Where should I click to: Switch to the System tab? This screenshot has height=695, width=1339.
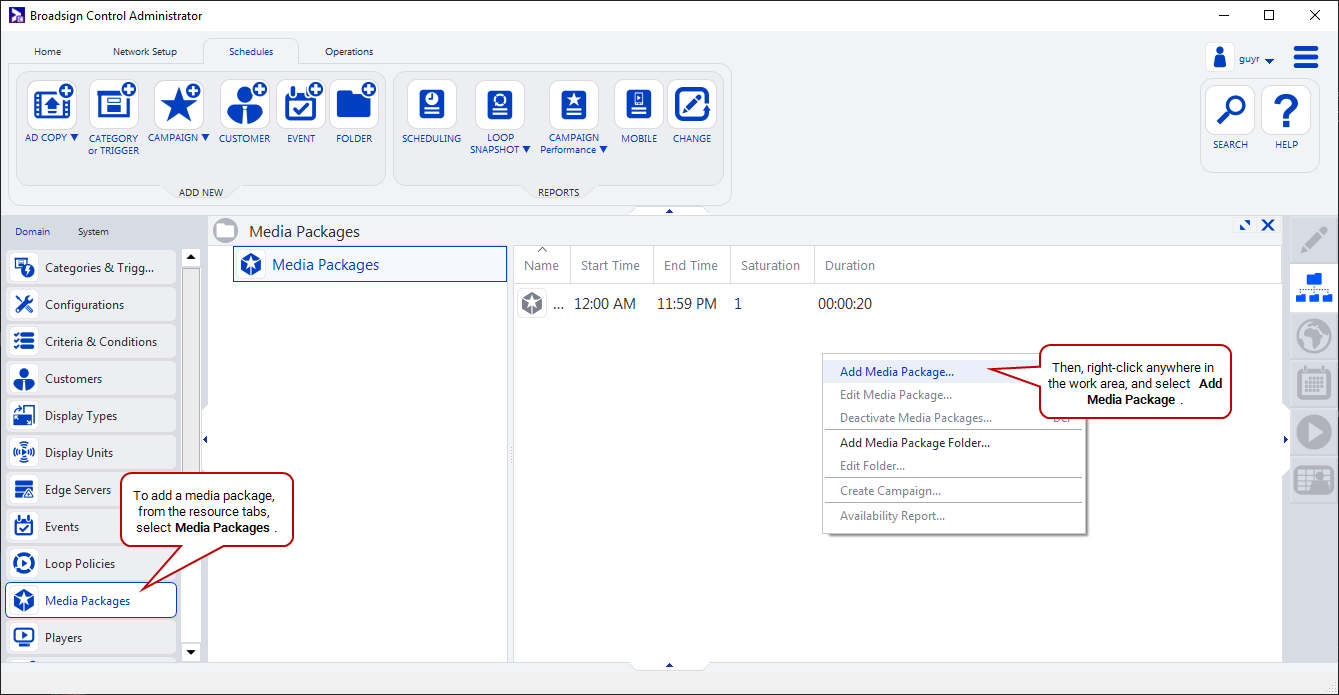tap(93, 232)
